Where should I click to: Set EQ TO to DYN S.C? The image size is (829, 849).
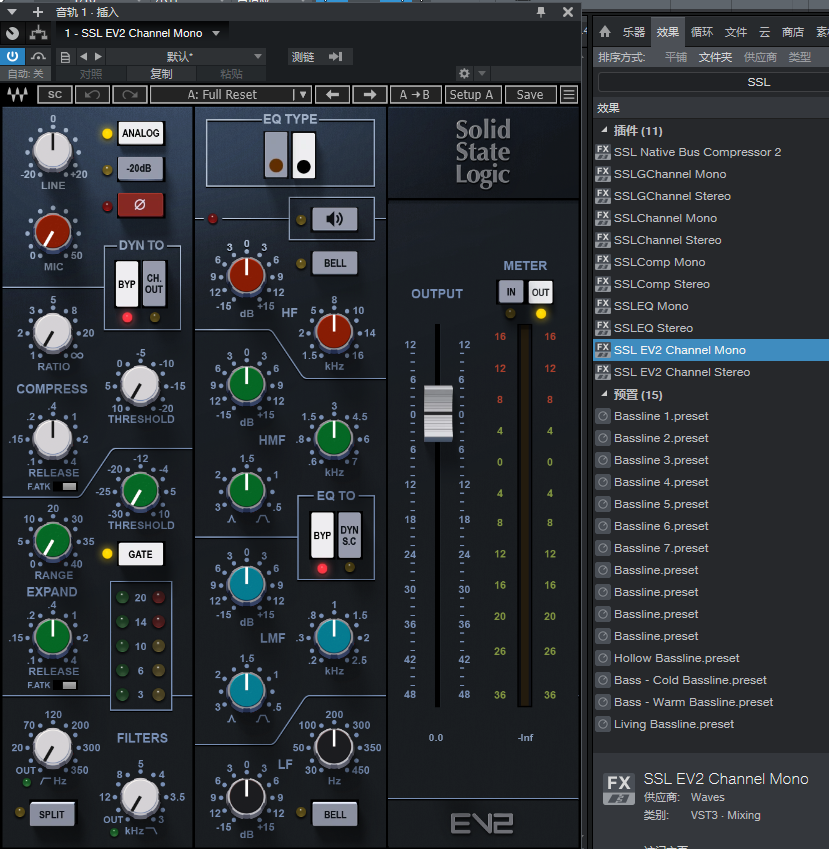(349, 535)
